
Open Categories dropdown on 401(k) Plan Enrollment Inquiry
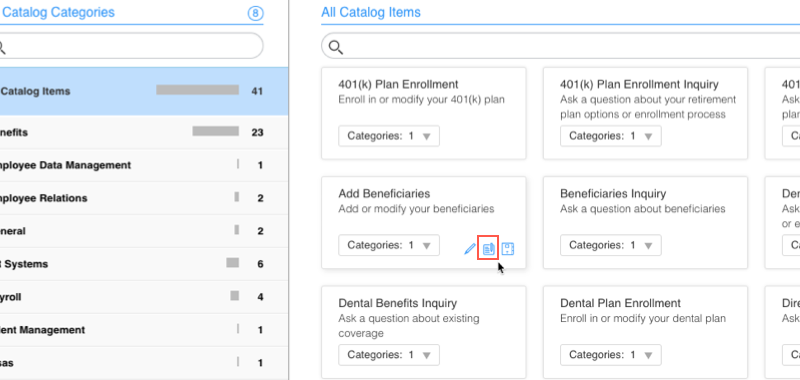(611, 136)
